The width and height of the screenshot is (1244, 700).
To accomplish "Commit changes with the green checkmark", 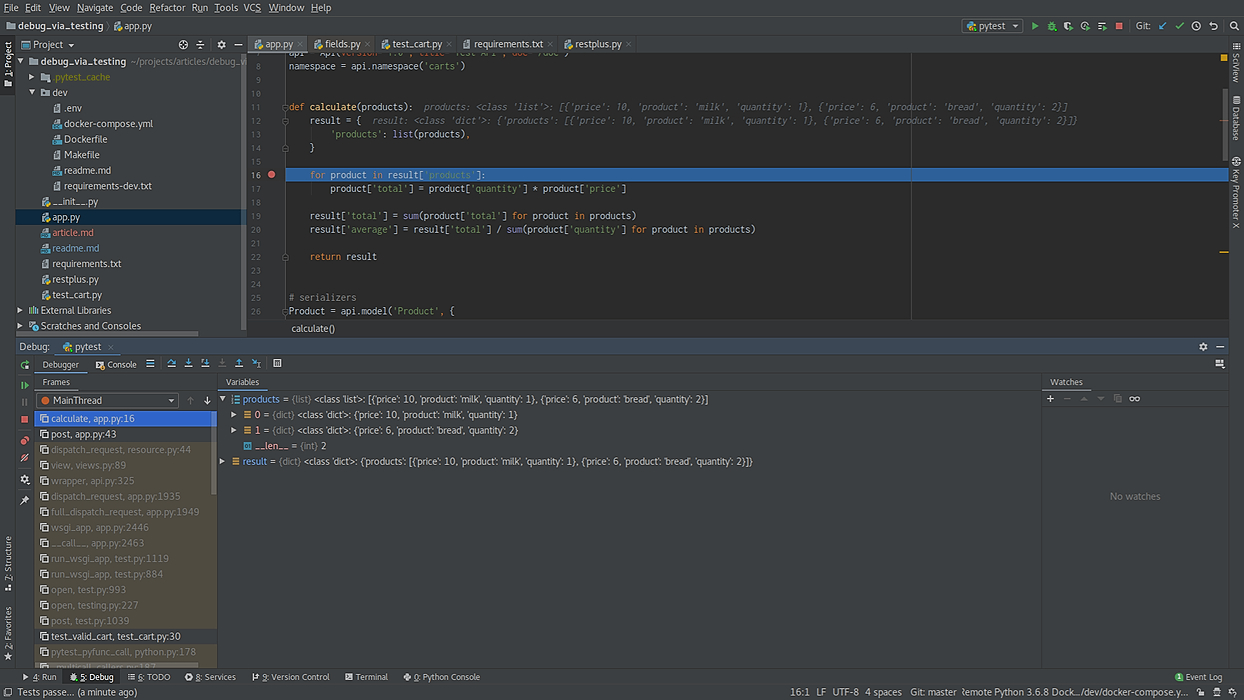I will pyautogui.click(x=1179, y=26).
